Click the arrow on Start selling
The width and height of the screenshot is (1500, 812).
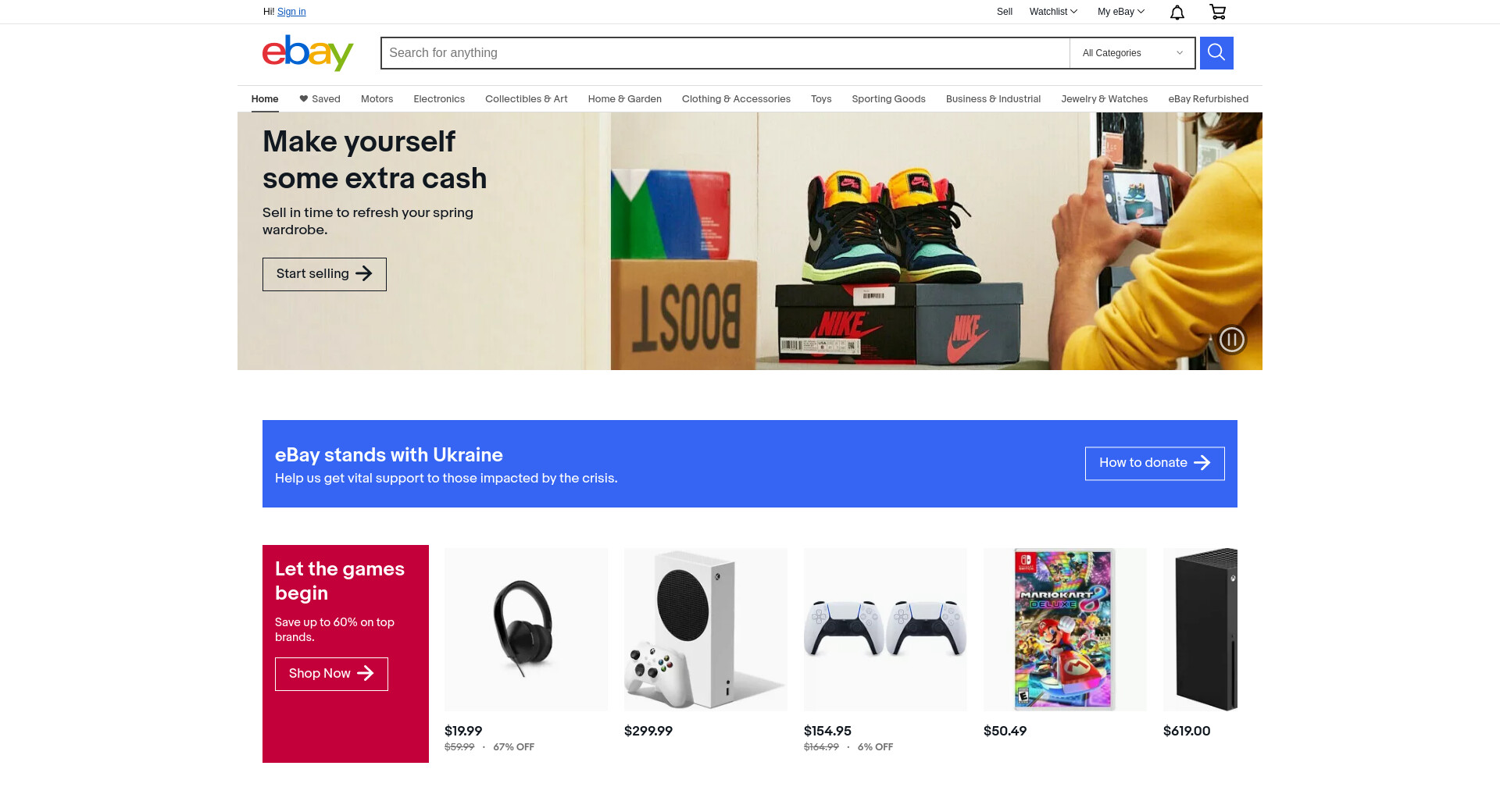(x=364, y=273)
